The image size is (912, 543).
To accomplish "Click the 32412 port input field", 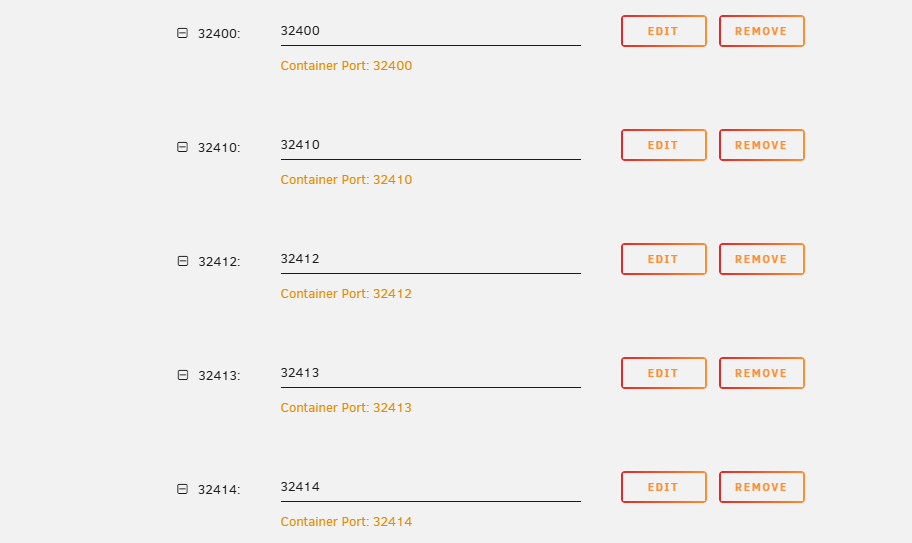I will pos(430,259).
